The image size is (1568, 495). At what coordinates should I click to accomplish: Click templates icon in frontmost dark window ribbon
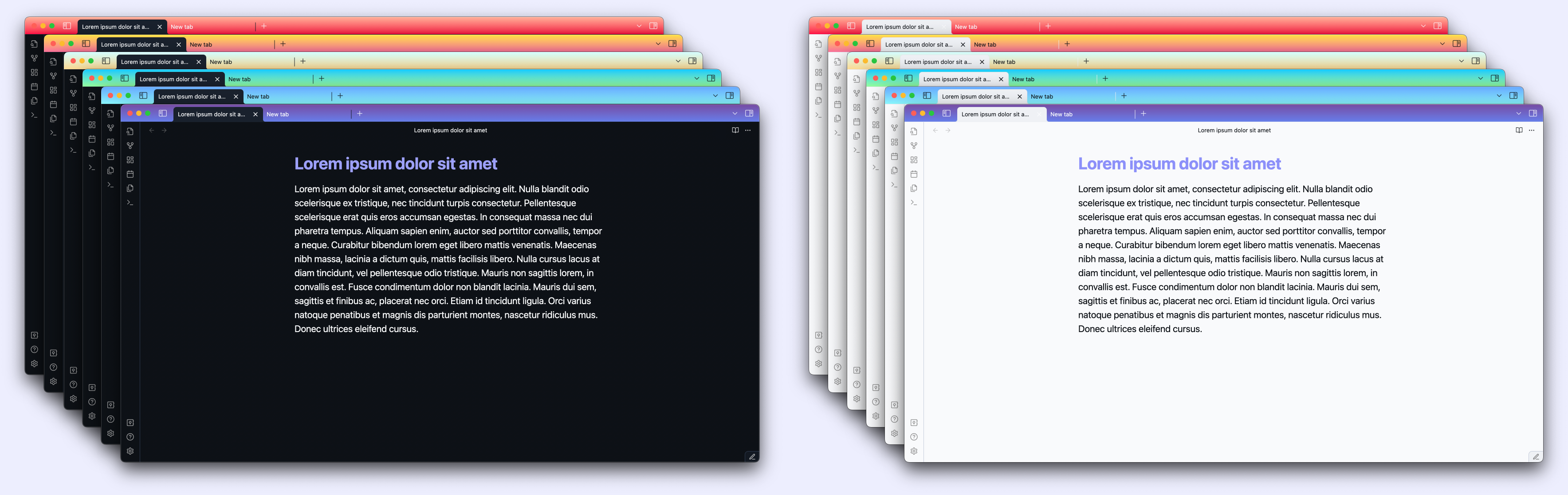130,188
